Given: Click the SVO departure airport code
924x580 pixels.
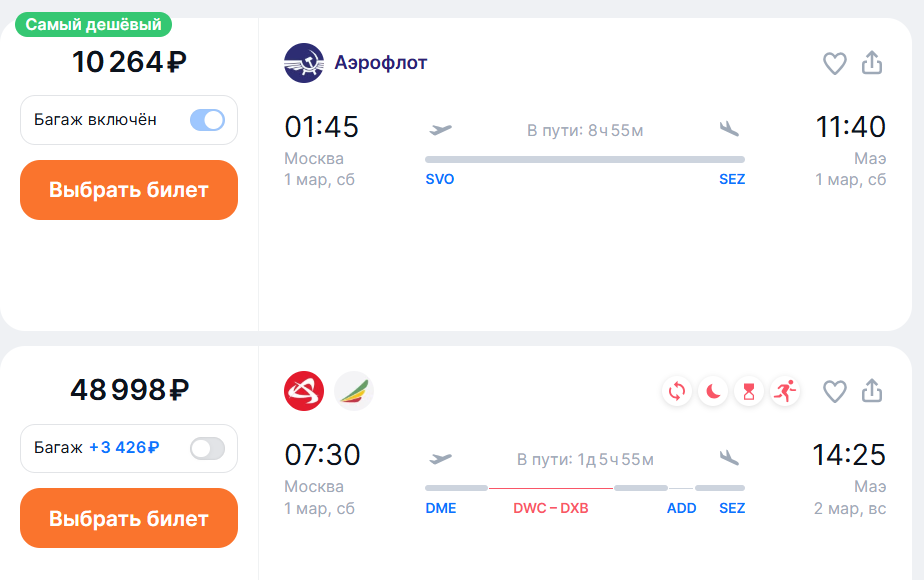Looking at the screenshot, I should [440, 180].
